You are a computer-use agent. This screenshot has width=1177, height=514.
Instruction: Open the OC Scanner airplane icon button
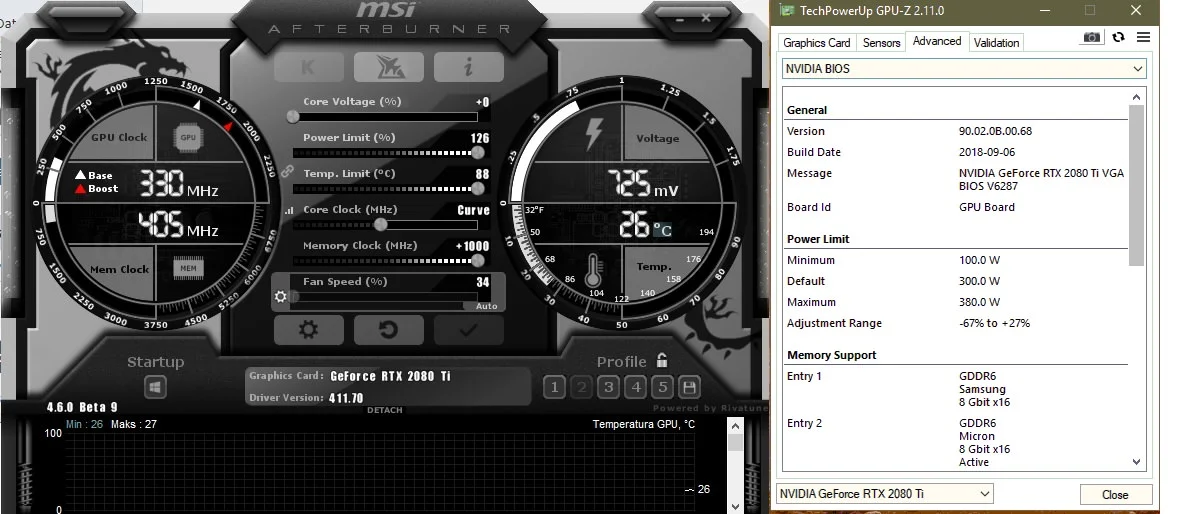(x=389, y=67)
